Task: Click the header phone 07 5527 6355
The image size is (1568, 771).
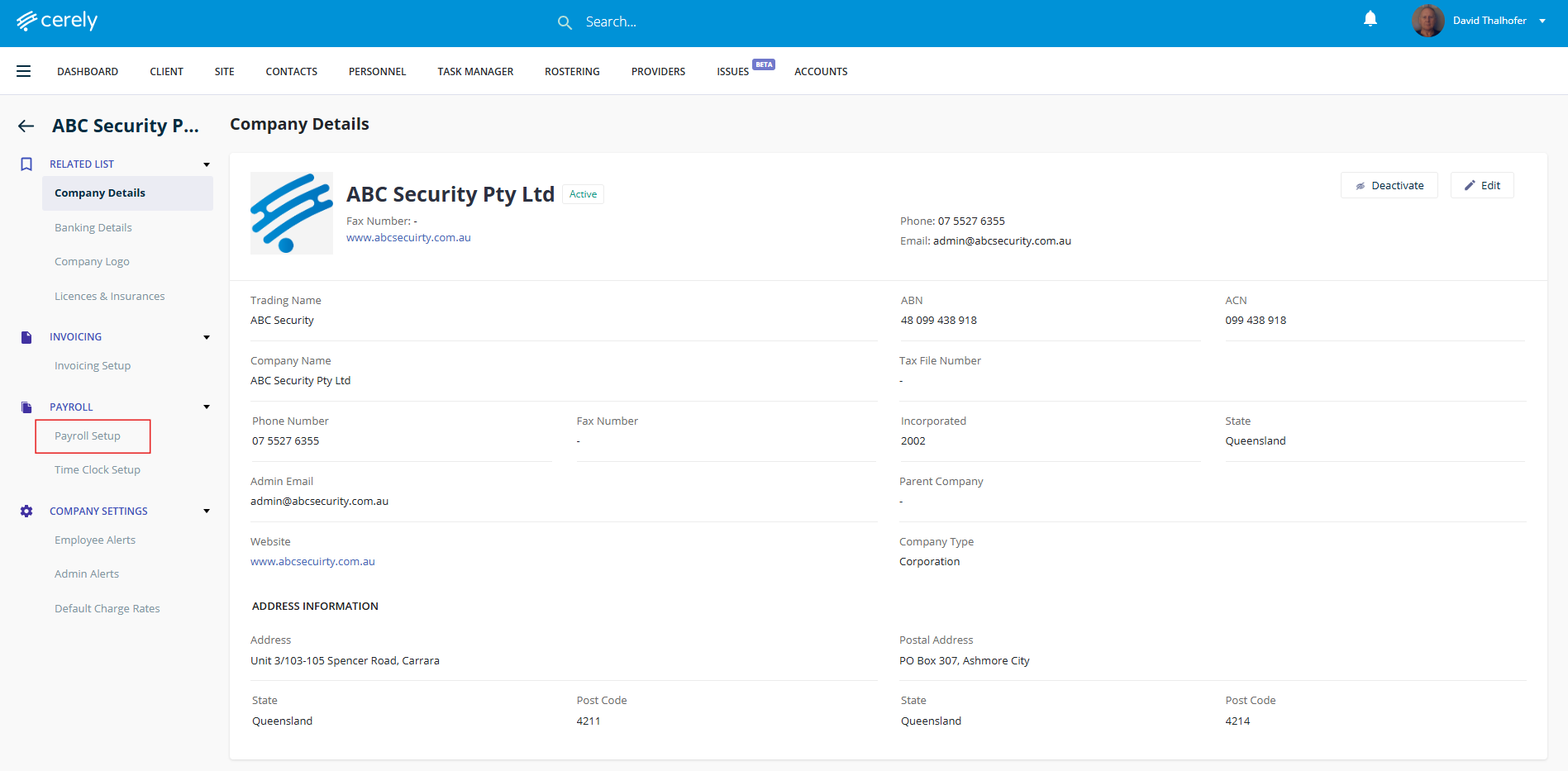Action: click(971, 221)
